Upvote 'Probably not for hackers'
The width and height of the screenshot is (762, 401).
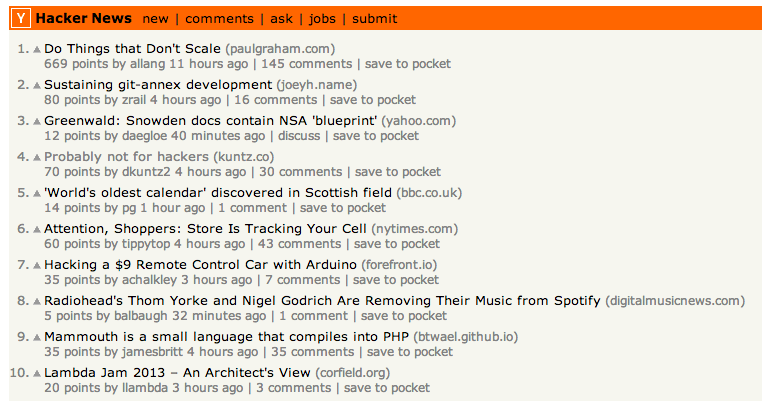[37, 157]
